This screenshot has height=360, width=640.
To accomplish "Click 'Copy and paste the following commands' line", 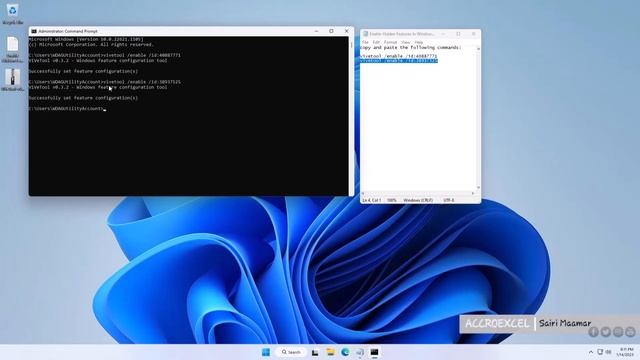I will (411, 48).
